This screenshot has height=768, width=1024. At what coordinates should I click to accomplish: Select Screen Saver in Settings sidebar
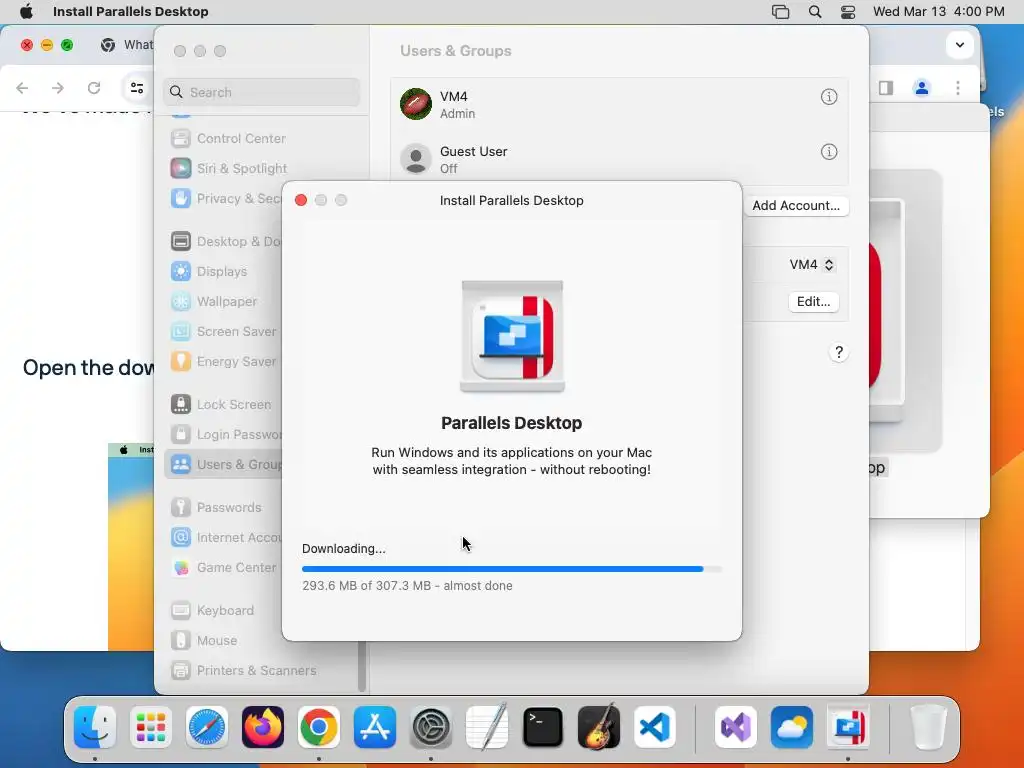pos(224,332)
